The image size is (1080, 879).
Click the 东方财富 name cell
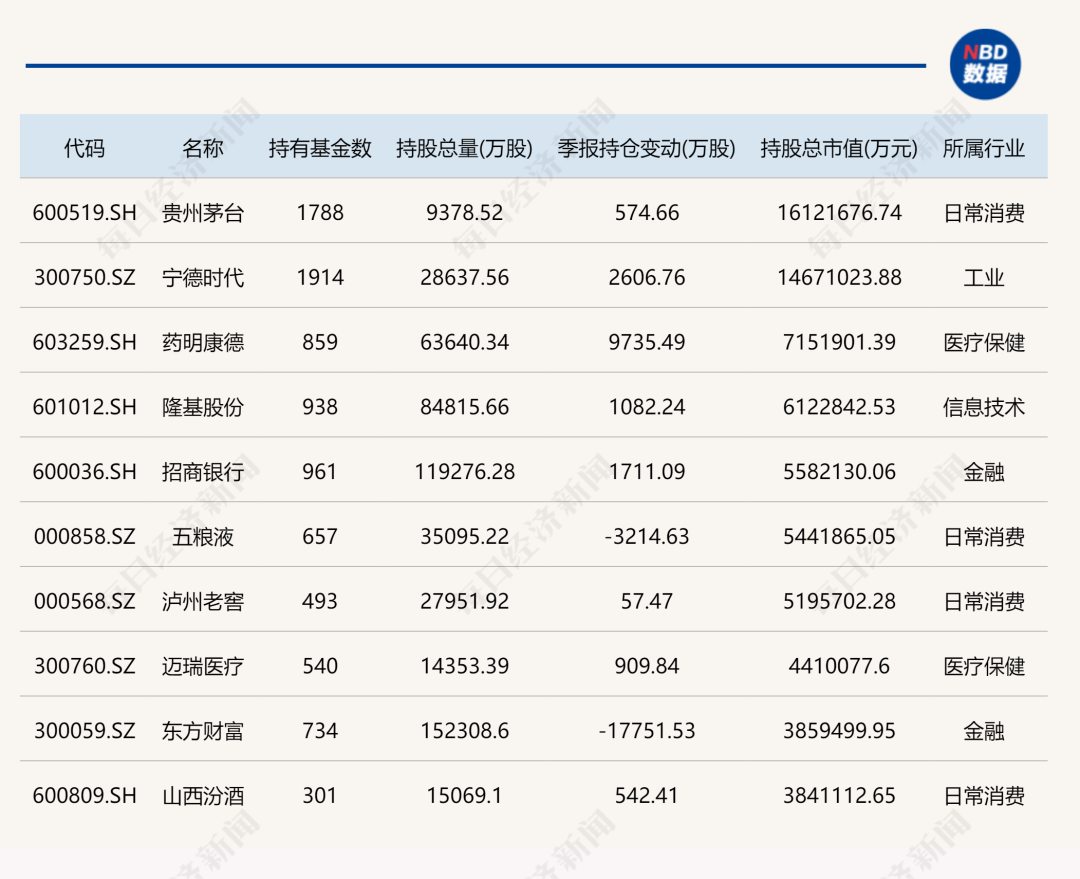click(202, 731)
